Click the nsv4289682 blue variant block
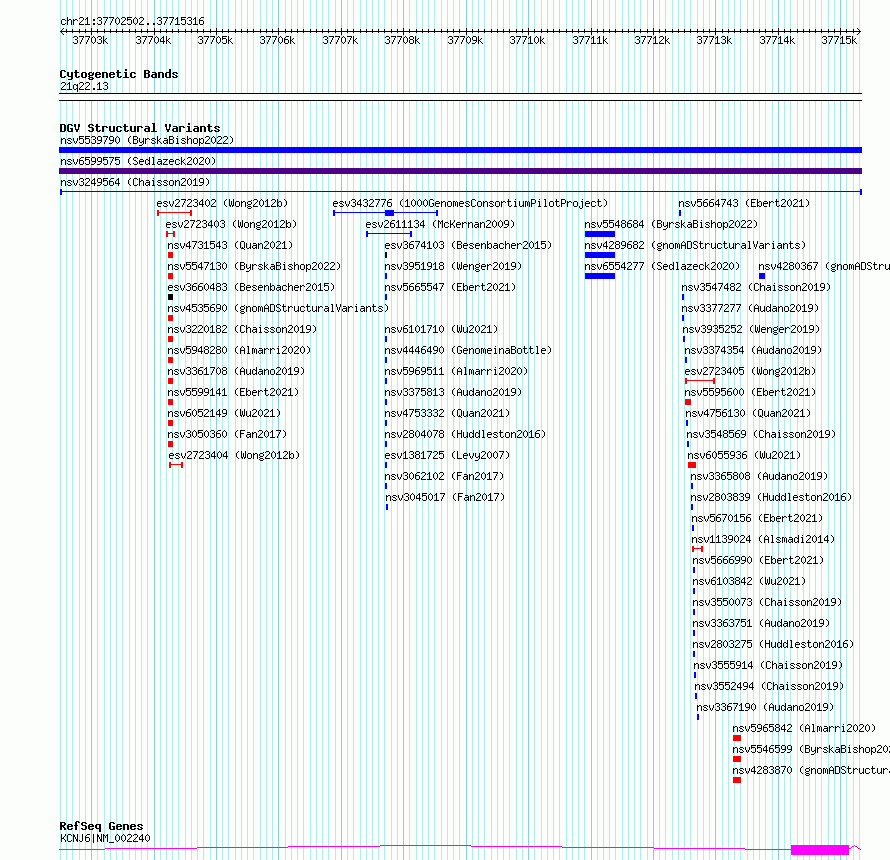 (600, 255)
